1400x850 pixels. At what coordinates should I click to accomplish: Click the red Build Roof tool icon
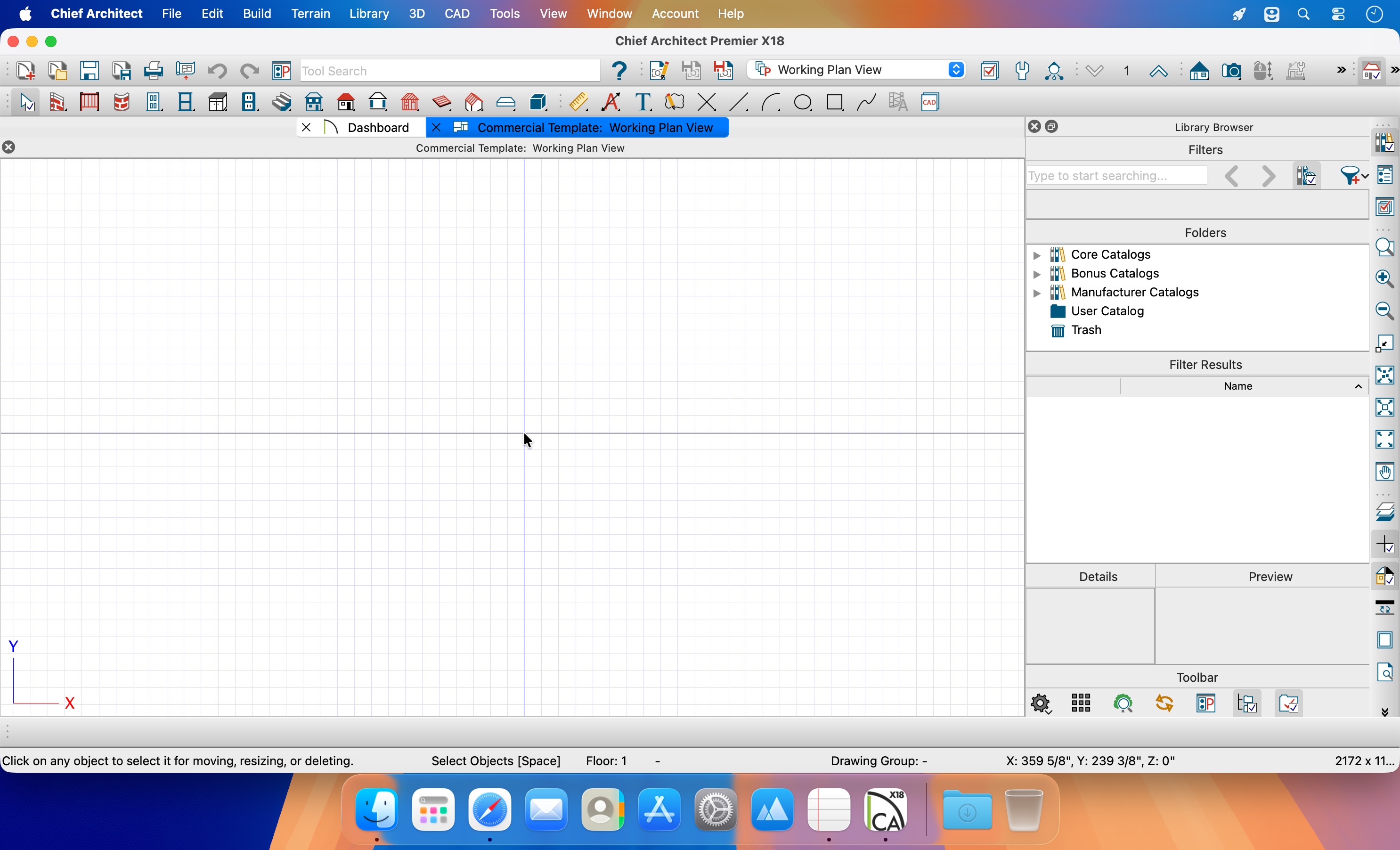[x=346, y=102]
